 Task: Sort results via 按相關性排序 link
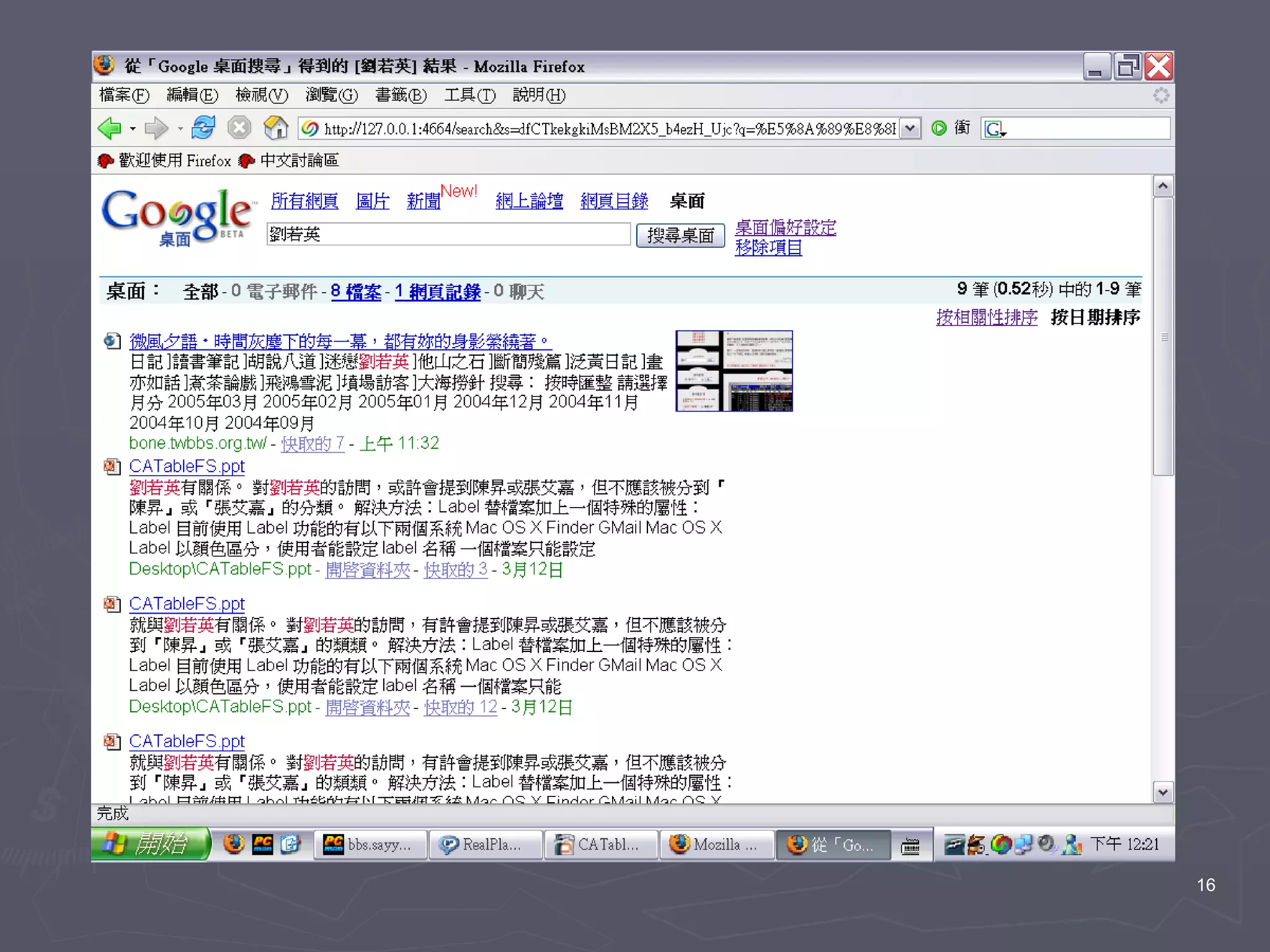click(986, 317)
